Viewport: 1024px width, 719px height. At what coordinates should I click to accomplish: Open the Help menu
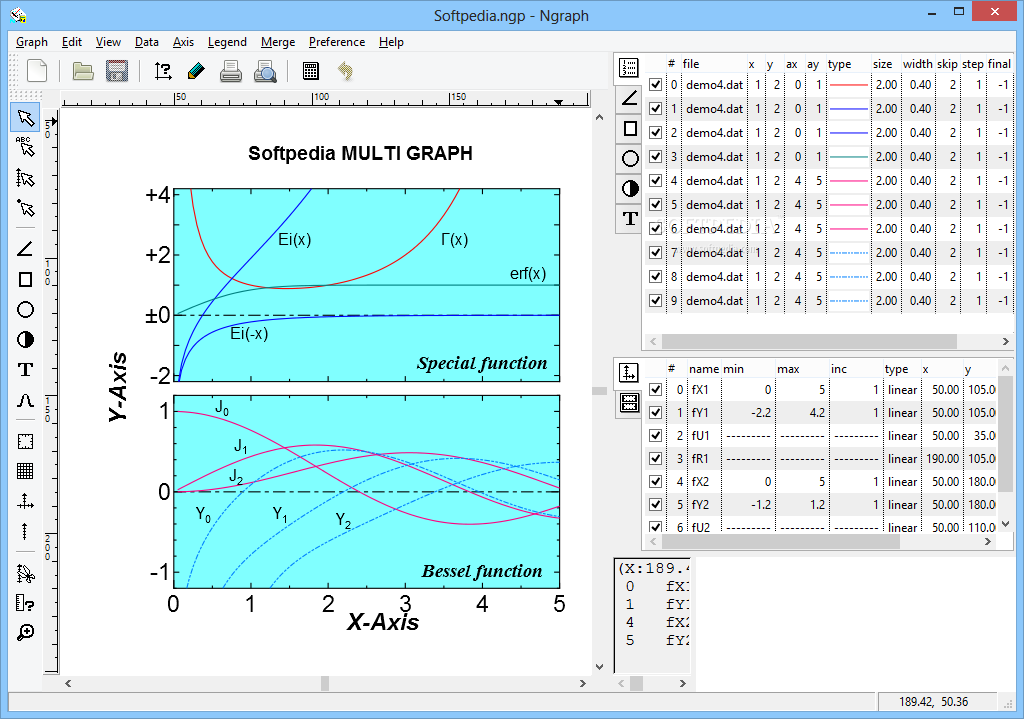pos(391,42)
